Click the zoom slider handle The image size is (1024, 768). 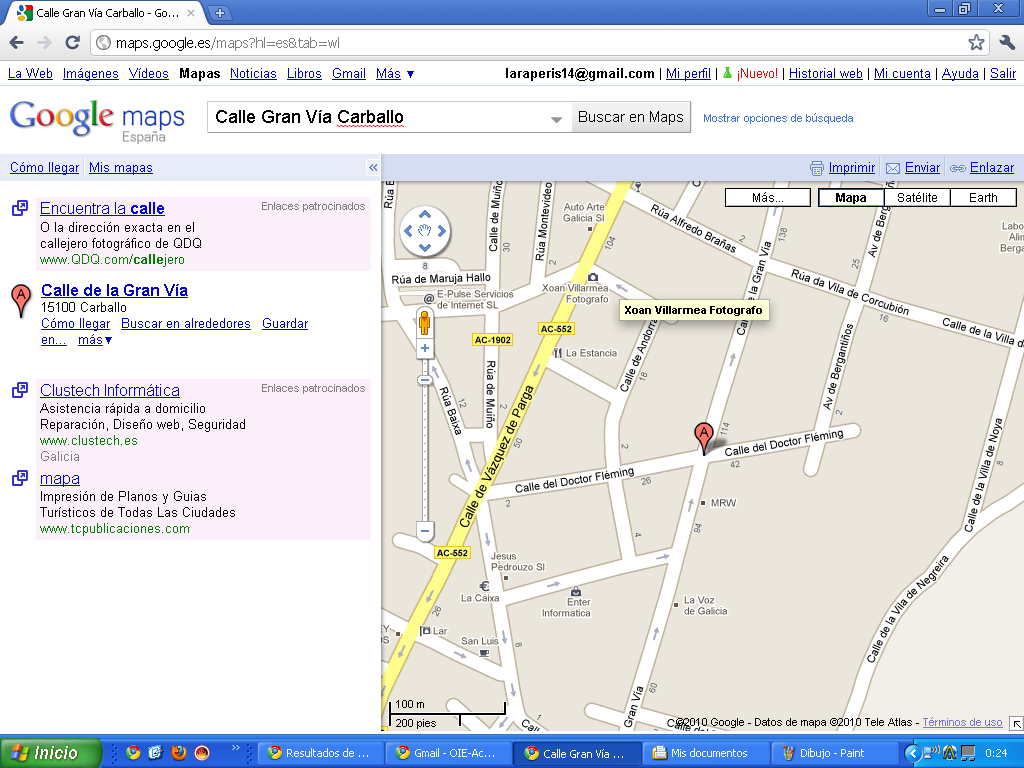coord(424,380)
